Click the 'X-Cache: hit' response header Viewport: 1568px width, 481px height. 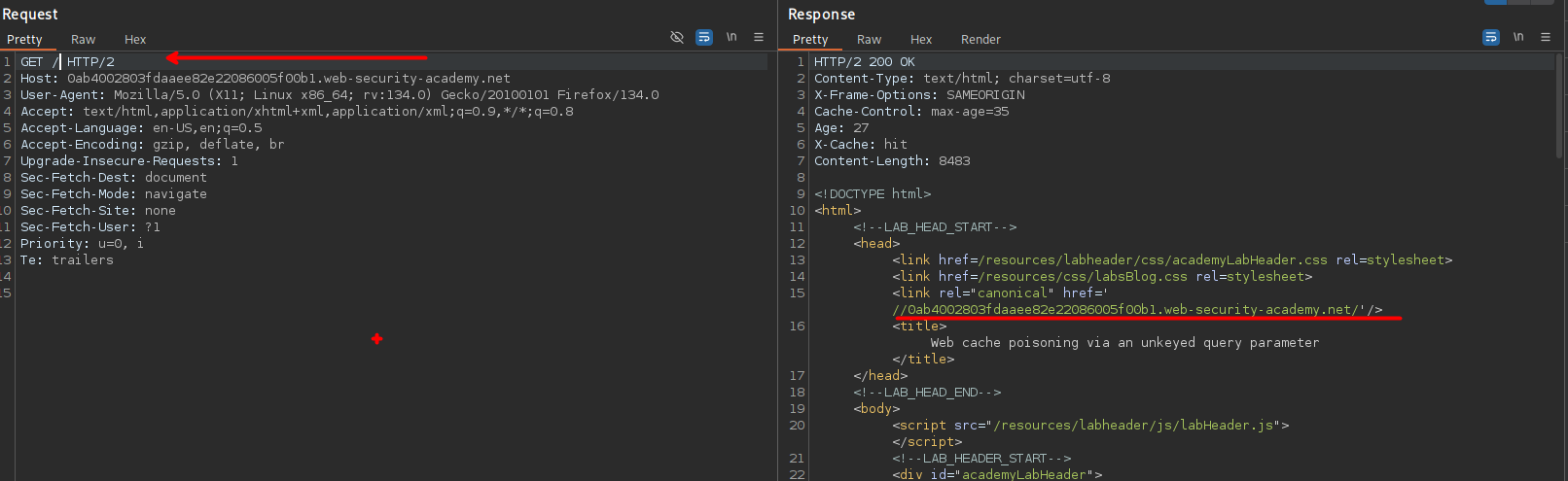coord(861,144)
